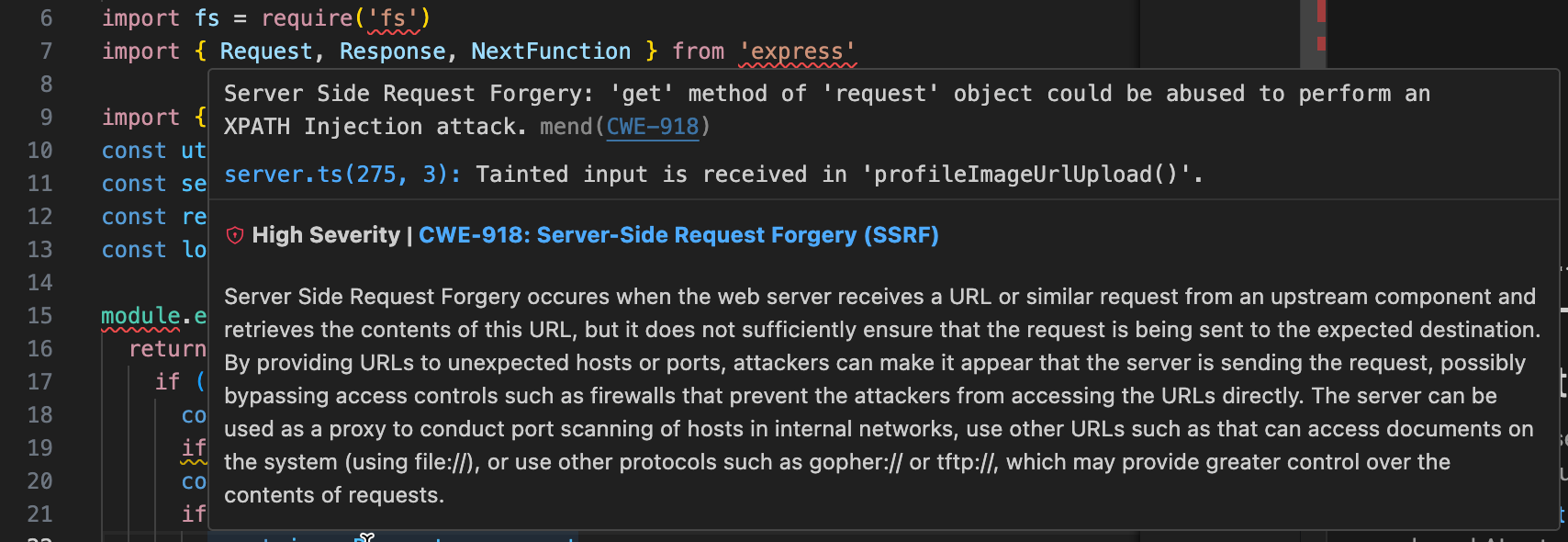
Task: Click the import keyword on line 9
Action: 140,118
